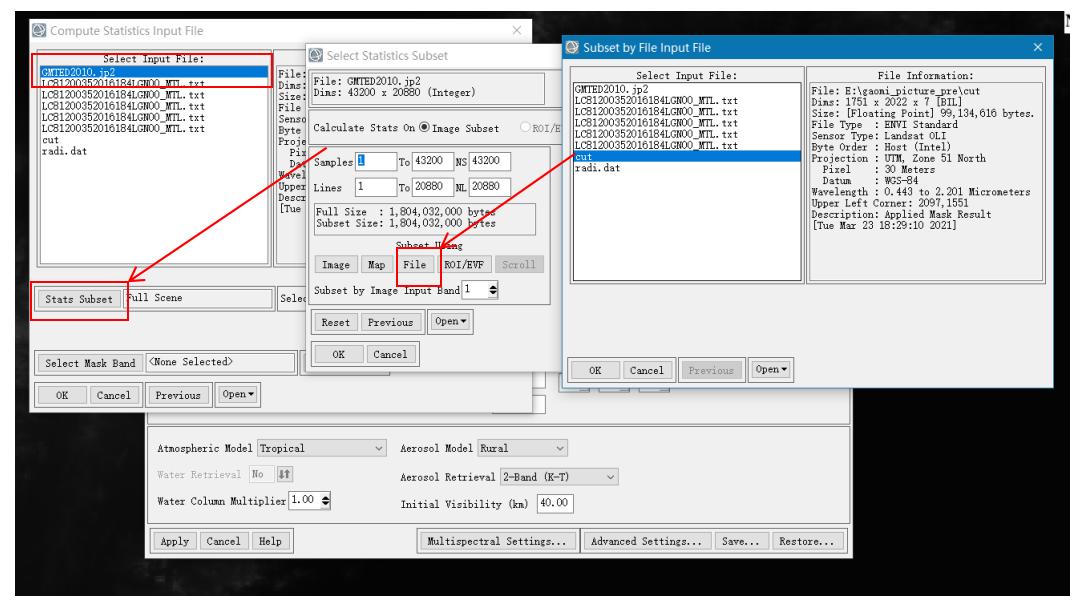Click the NL field
The height and width of the screenshot is (605, 1079).
[x=489, y=187]
